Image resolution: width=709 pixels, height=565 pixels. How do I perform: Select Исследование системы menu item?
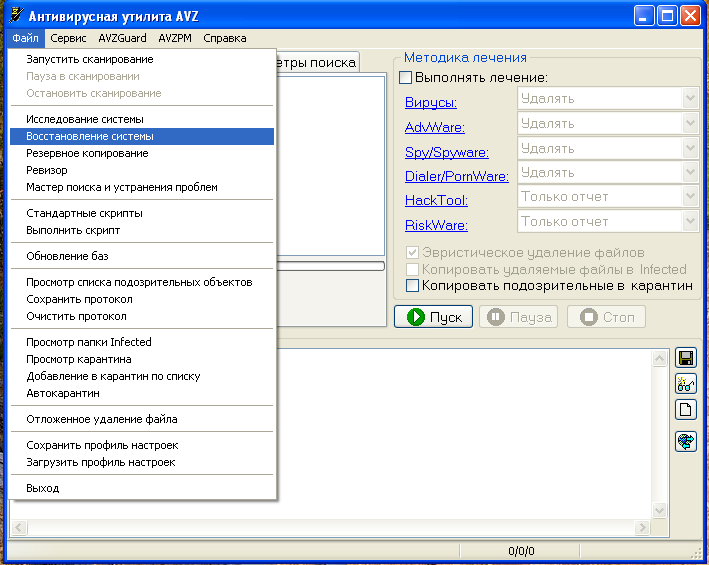click(x=142, y=119)
